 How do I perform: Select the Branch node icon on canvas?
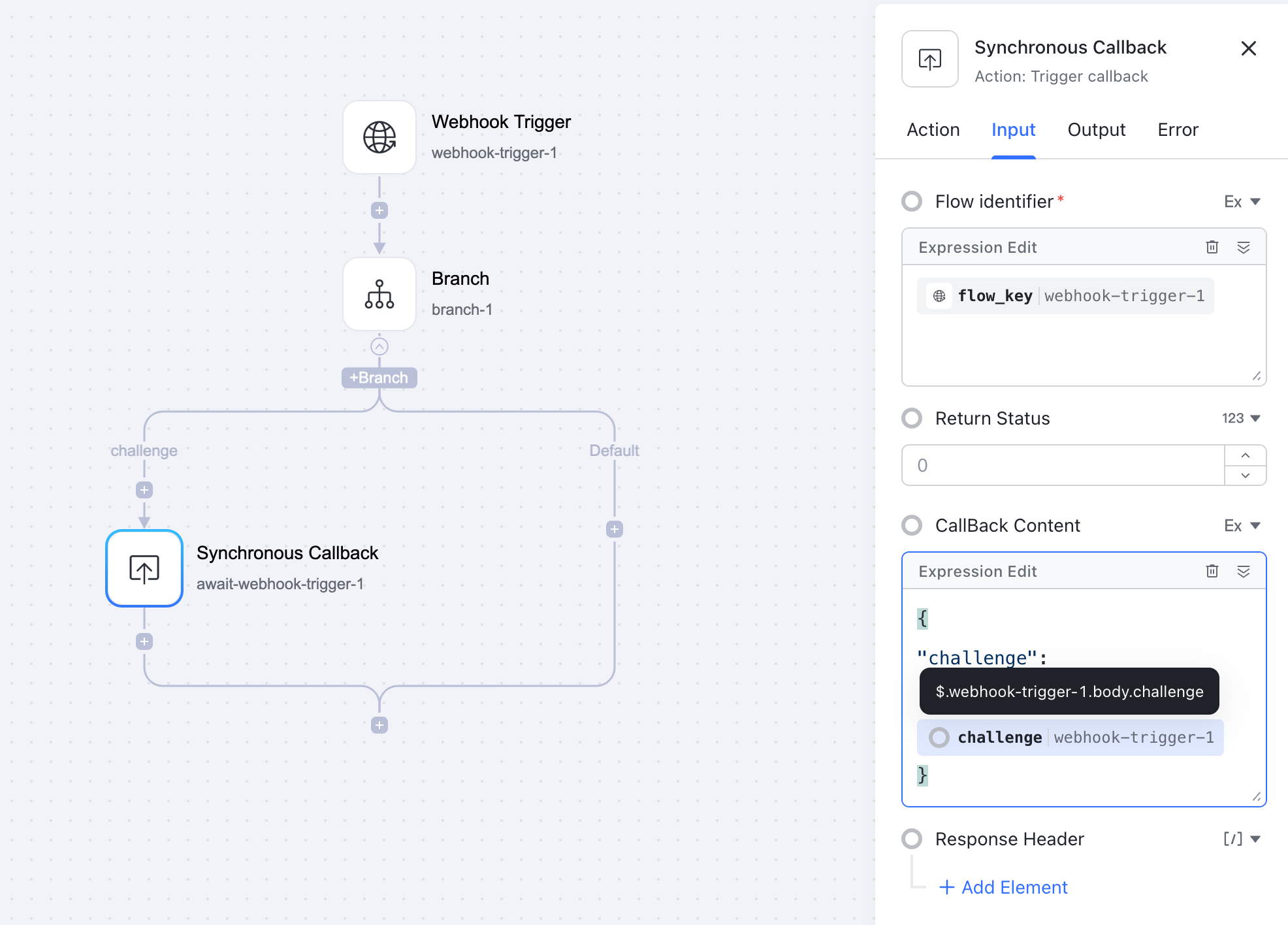[x=379, y=294]
